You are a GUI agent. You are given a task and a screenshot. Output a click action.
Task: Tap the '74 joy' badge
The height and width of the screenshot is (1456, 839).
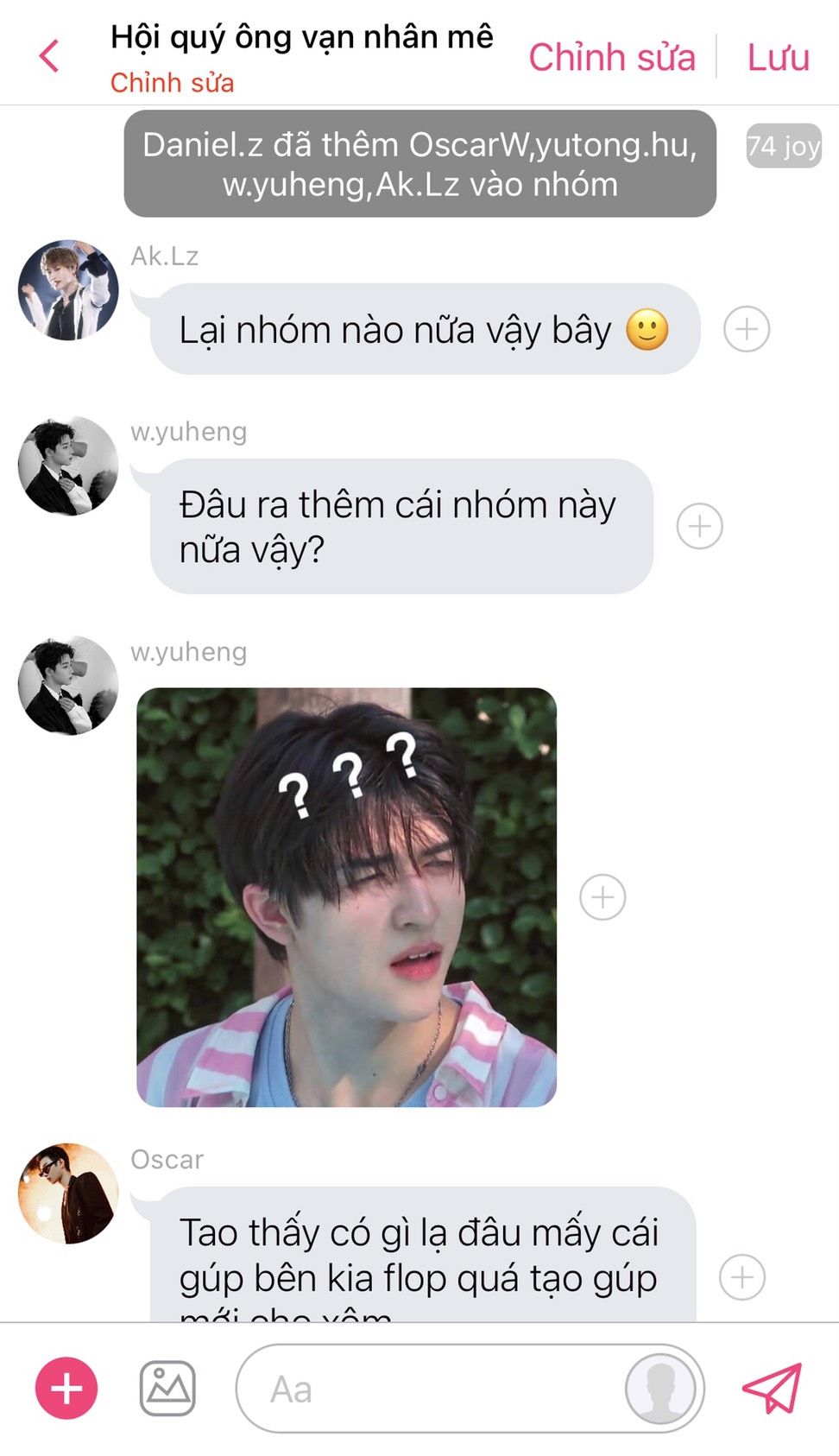[784, 146]
